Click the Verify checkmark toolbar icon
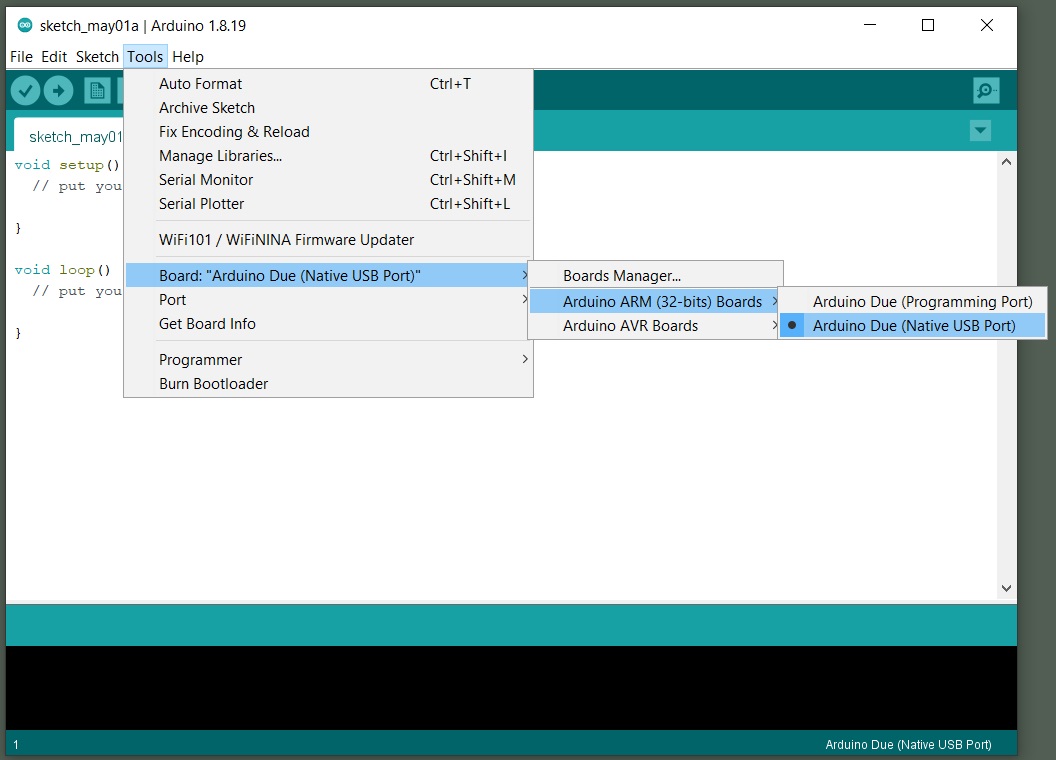Screen dimensions: 1056x760 tap(25, 91)
